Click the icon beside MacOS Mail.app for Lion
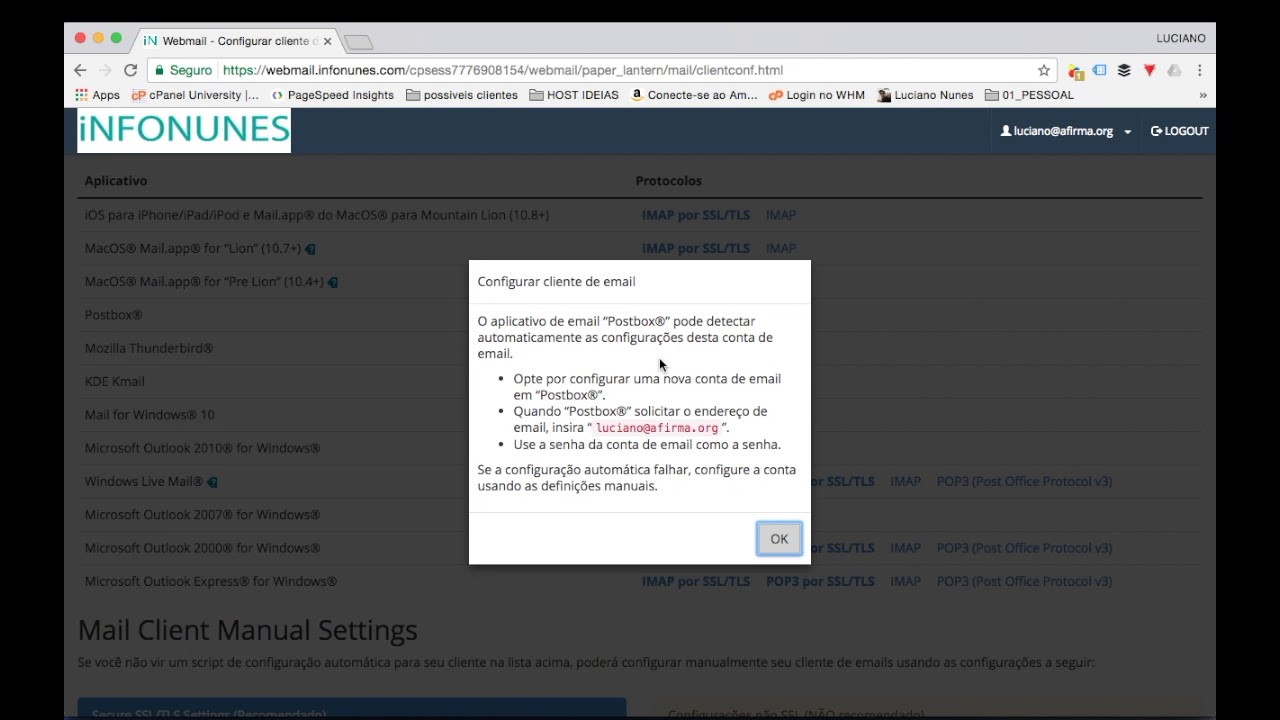Screen dimensions: 1280x720 pyautogui.click(x=310, y=249)
